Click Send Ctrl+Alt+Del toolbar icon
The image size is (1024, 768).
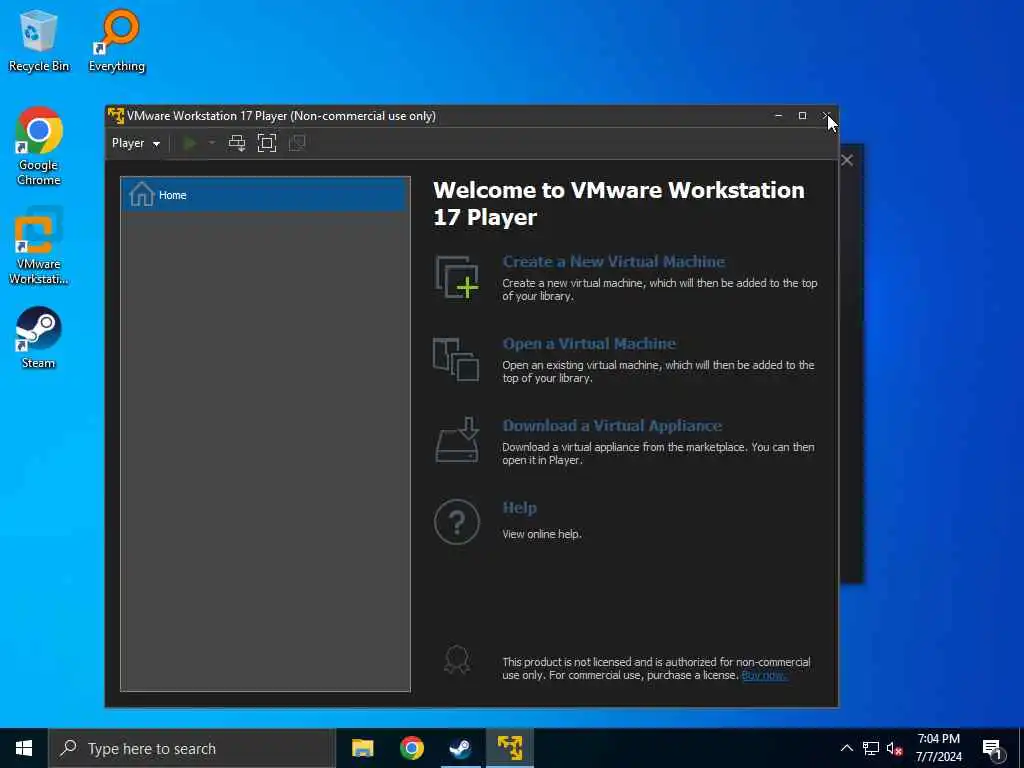point(237,143)
